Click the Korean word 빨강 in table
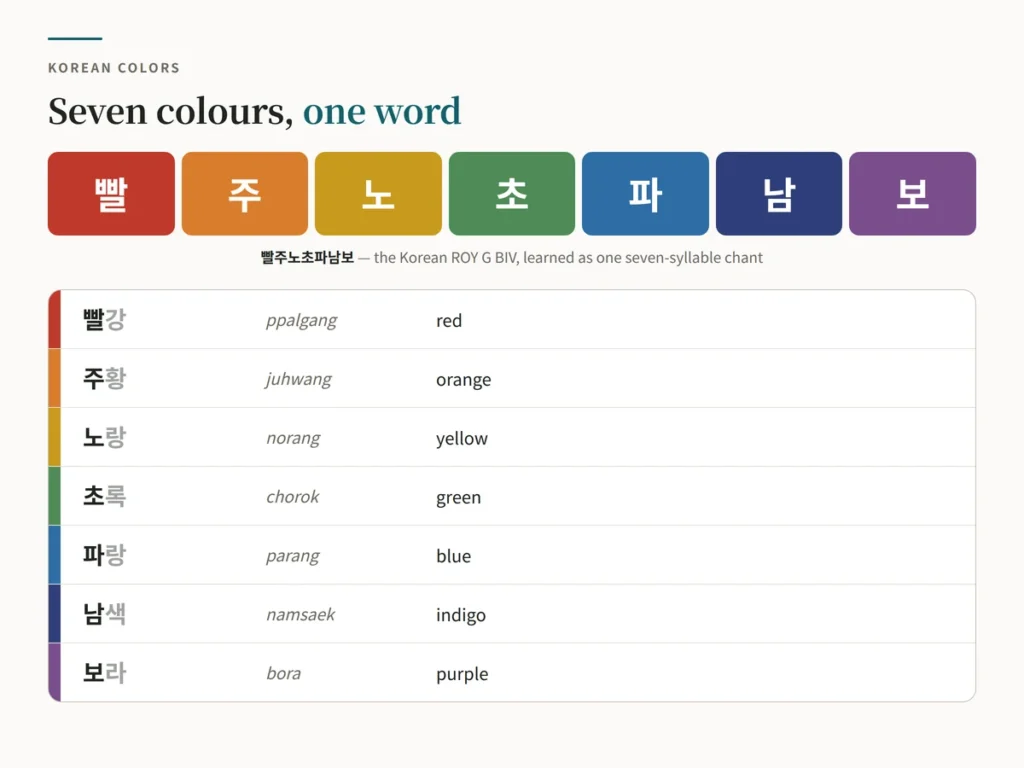 point(104,320)
